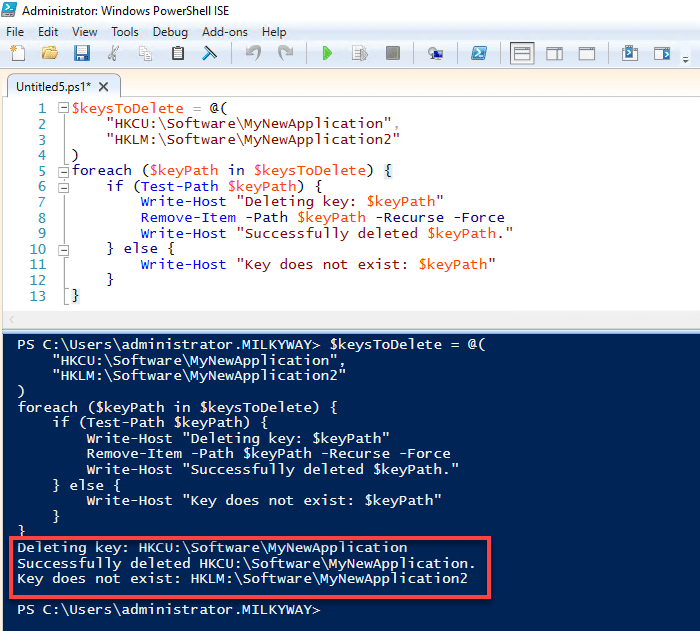Click -Recurse parameter in script line 8
The height and width of the screenshot is (631, 700).
tap(409, 217)
